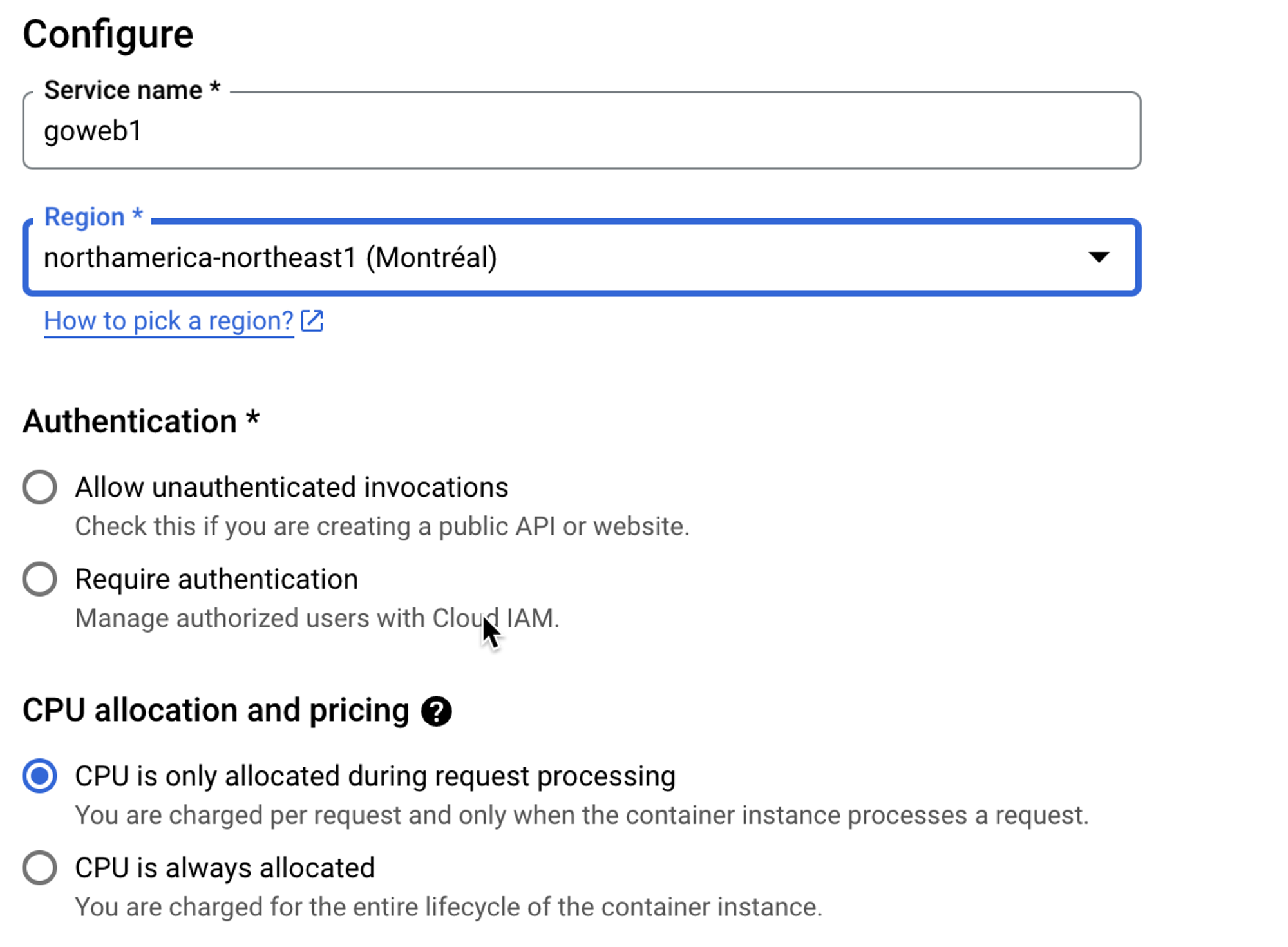The height and width of the screenshot is (947, 1288).
Task: Click the Require authentication label text
Action: point(216,579)
